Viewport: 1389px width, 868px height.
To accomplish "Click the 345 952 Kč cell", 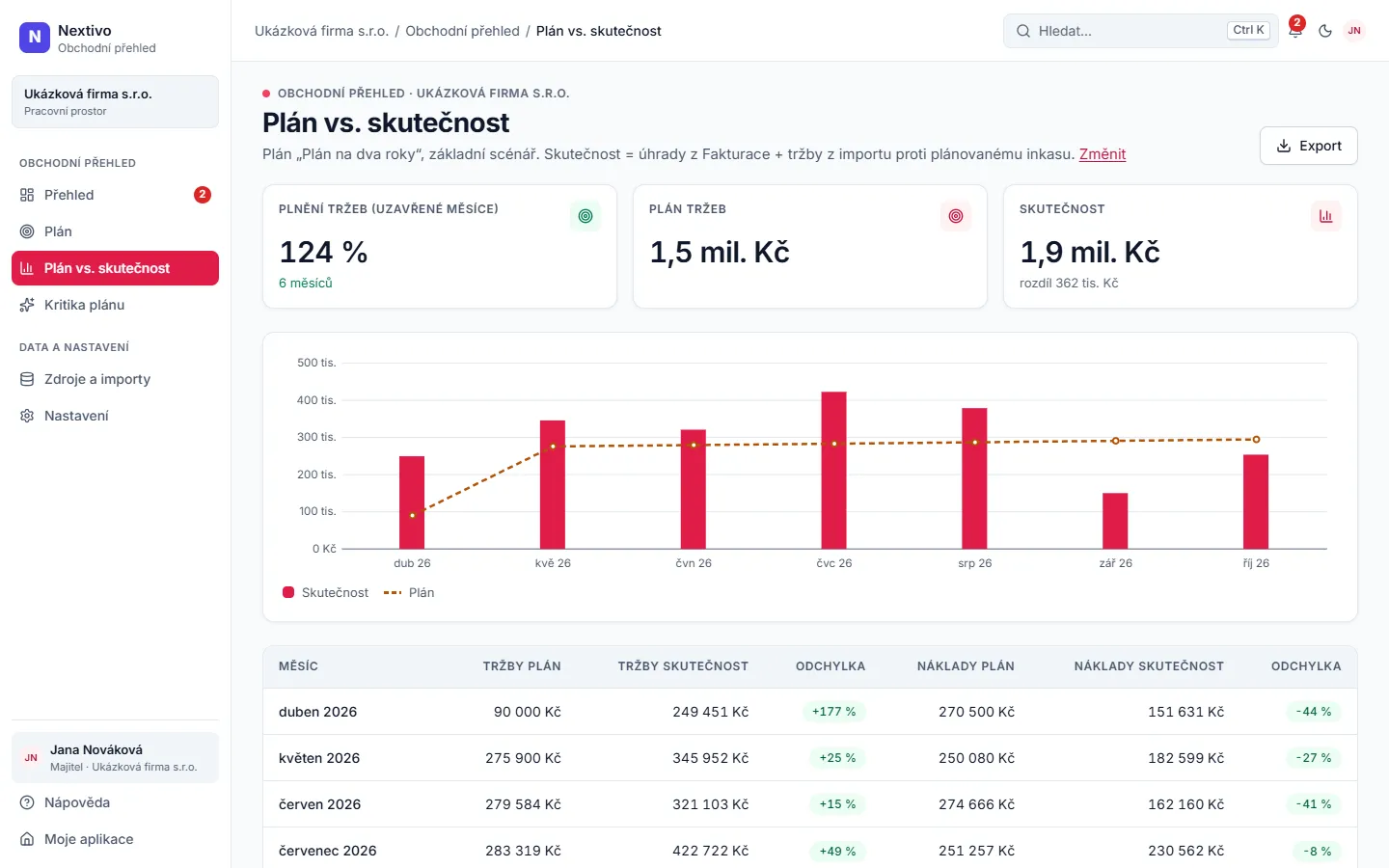I will click(x=710, y=758).
